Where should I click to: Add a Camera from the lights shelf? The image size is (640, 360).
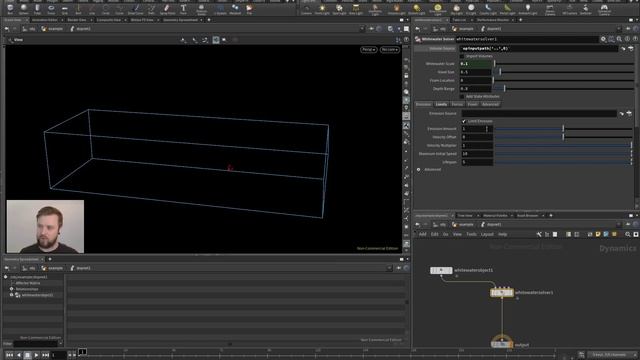(306, 9)
